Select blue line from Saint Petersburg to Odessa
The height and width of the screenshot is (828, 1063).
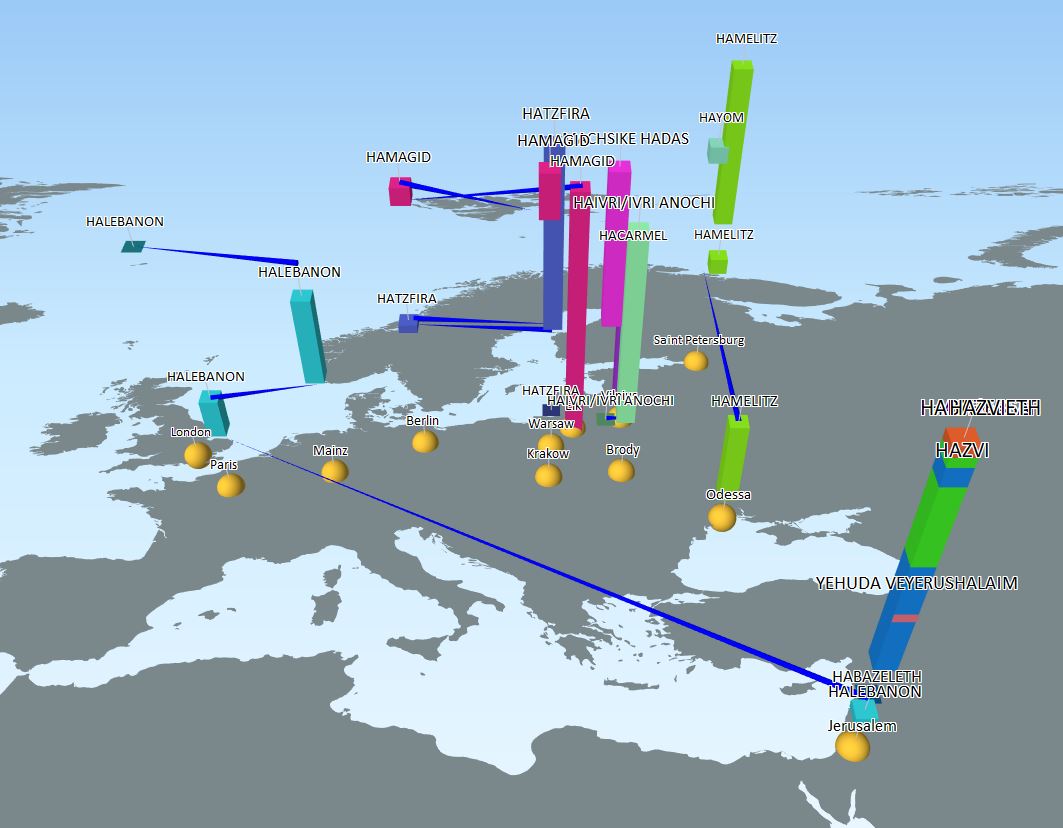pos(723,349)
